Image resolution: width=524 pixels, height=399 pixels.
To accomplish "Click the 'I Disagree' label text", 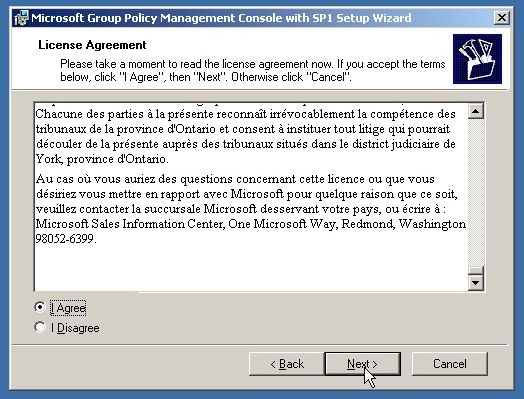I will (75, 328).
